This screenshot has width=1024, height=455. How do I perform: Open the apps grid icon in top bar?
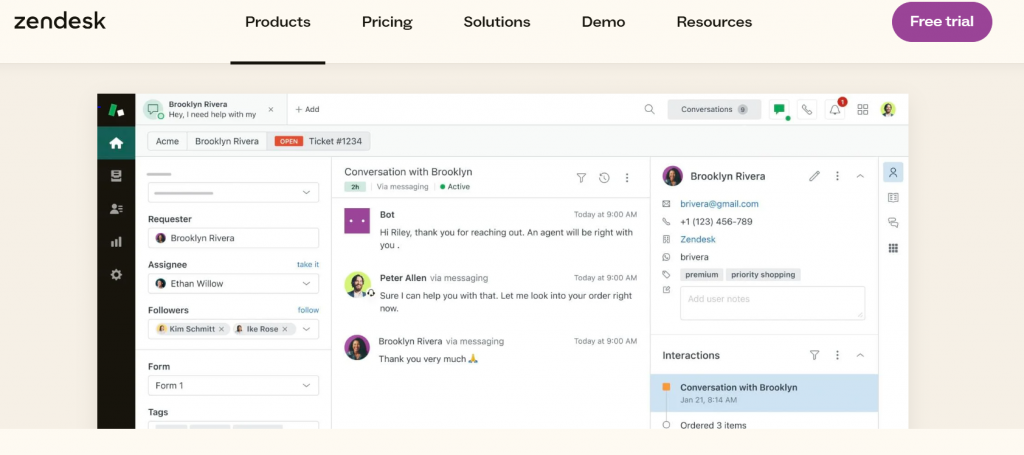(863, 110)
